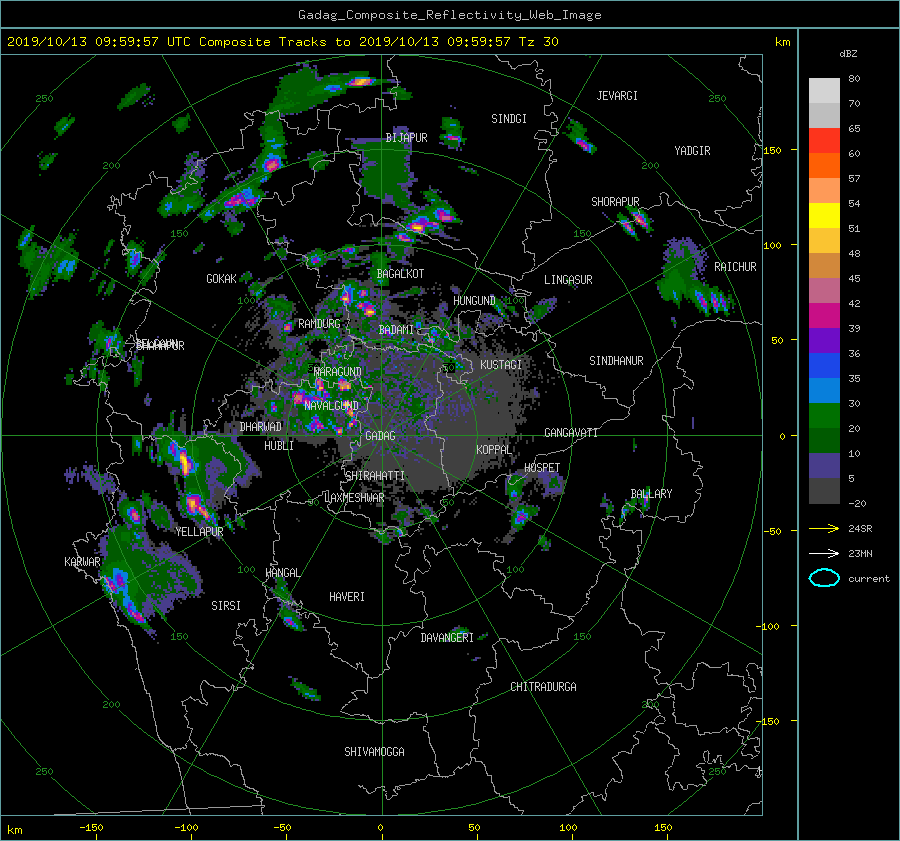
Task: Click the BALLARY city label
Action: click(x=651, y=494)
